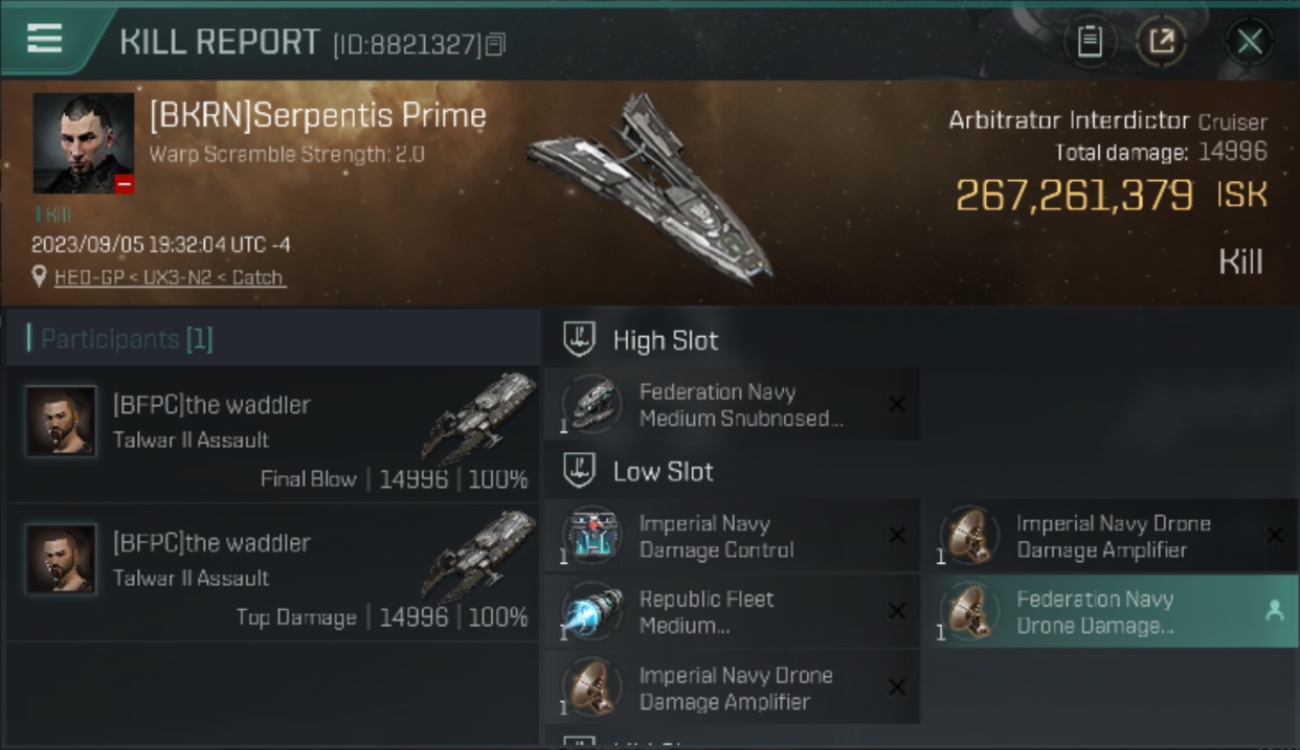Click the highlighted Federation Navy Drone Damage item
Screen dimensions: 1300x750
click(1110, 612)
